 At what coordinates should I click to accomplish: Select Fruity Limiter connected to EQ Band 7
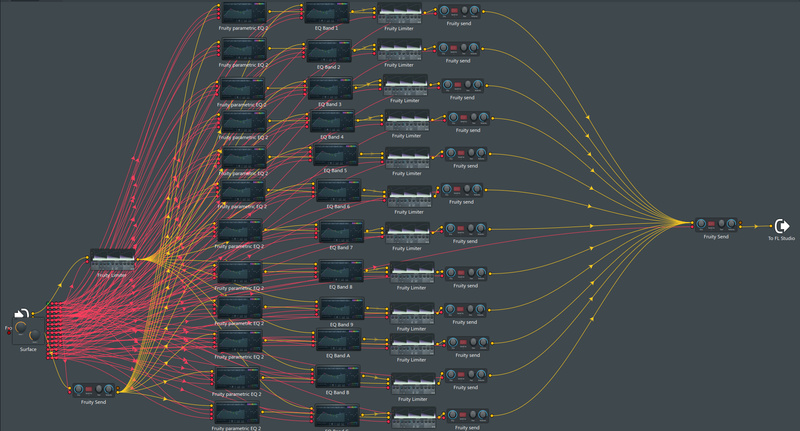[x=407, y=234]
